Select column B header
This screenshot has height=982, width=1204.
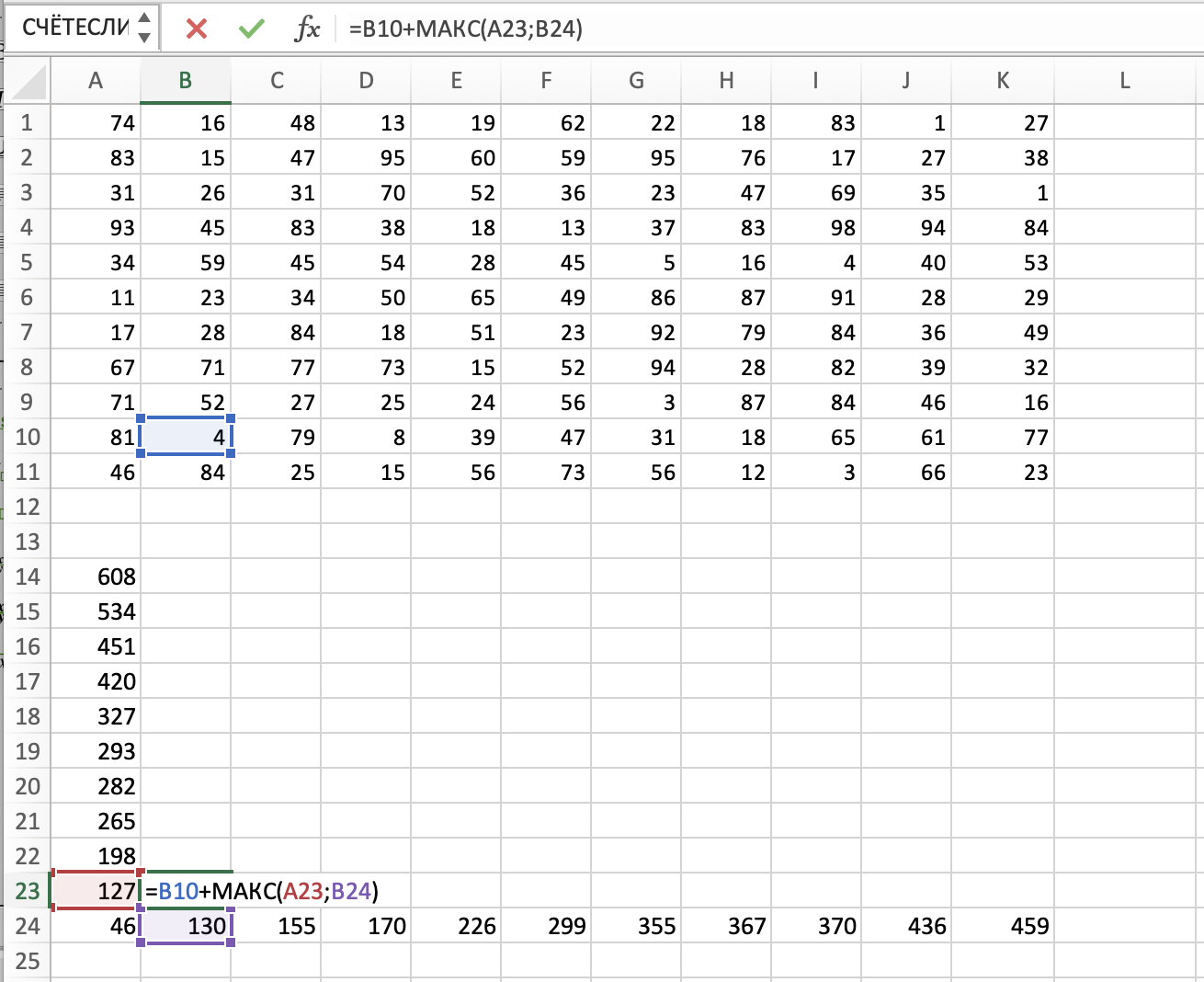(x=186, y=81)
